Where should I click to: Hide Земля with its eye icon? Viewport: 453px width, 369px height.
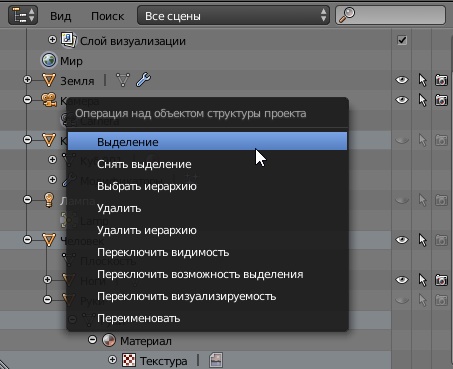(402, 80)
